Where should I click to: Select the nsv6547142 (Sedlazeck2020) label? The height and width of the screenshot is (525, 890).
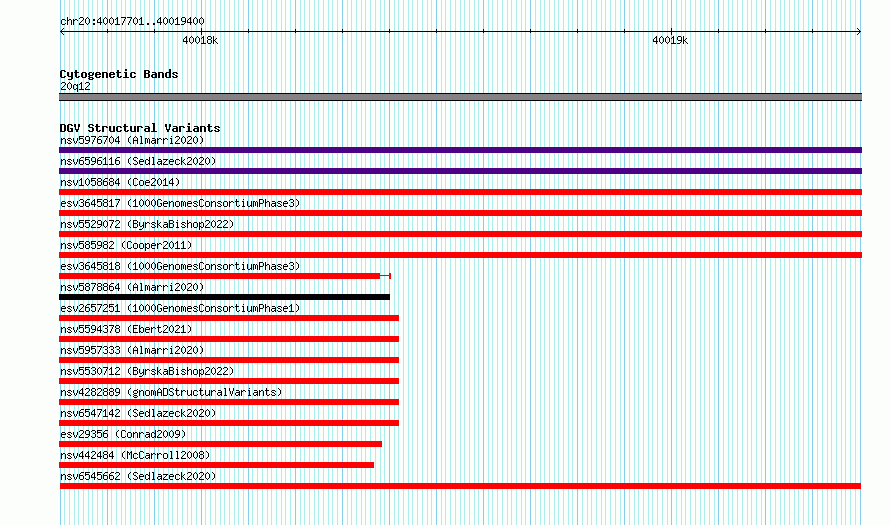pyautogui.click(x=138, y=413)
